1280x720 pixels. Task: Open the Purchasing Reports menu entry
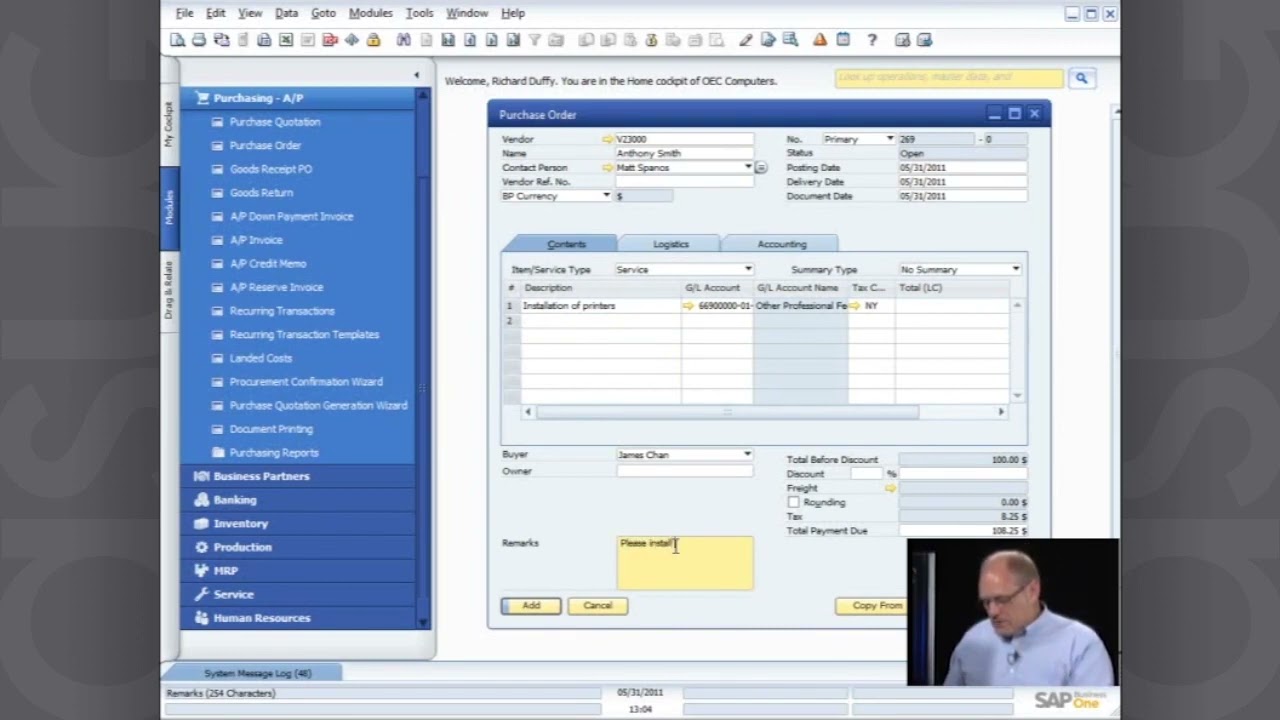coord(274,453)
